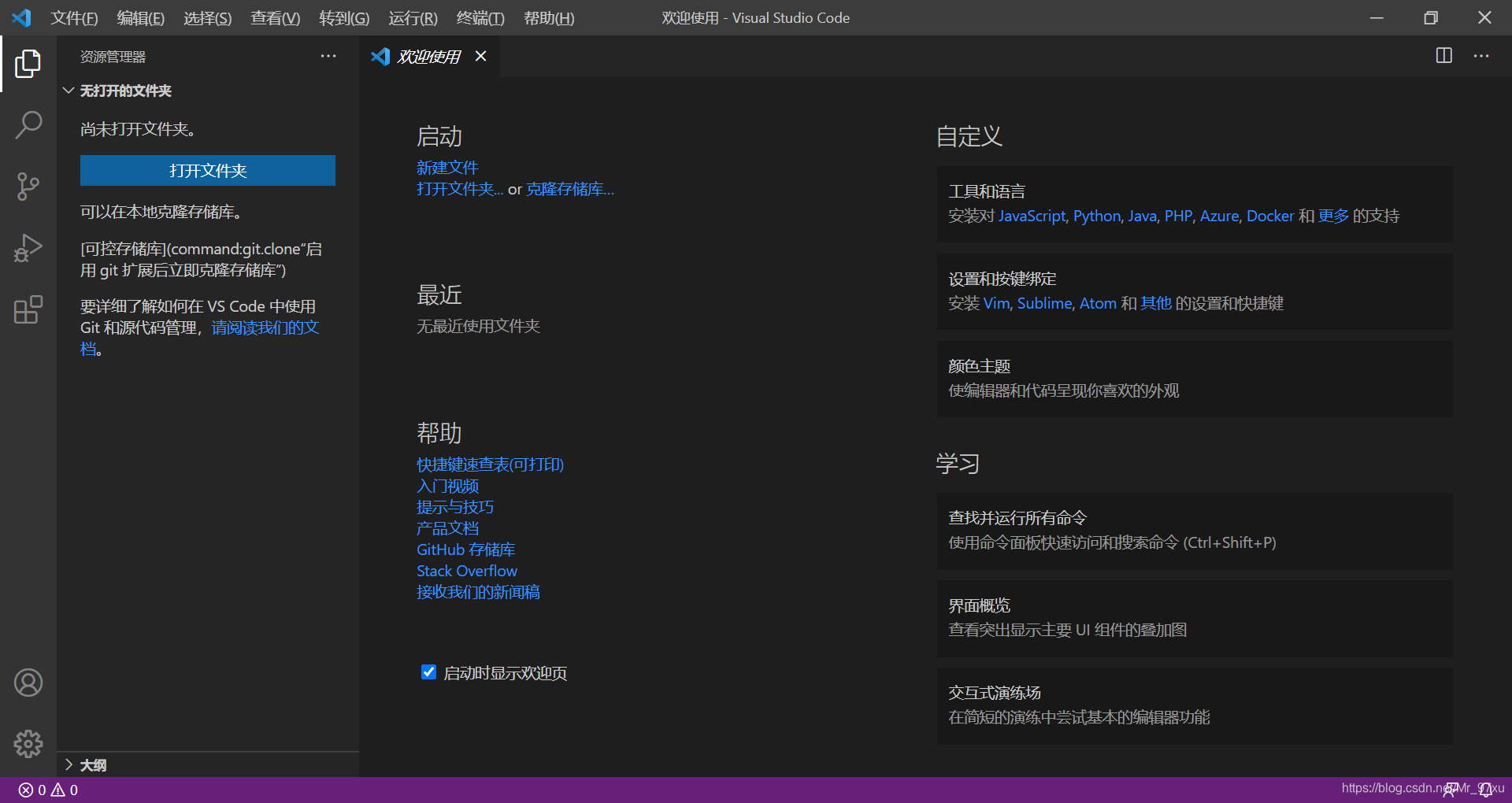Click the Azure link
The height and width of the screenshot is (803, 1512).
click(1219, 216)
